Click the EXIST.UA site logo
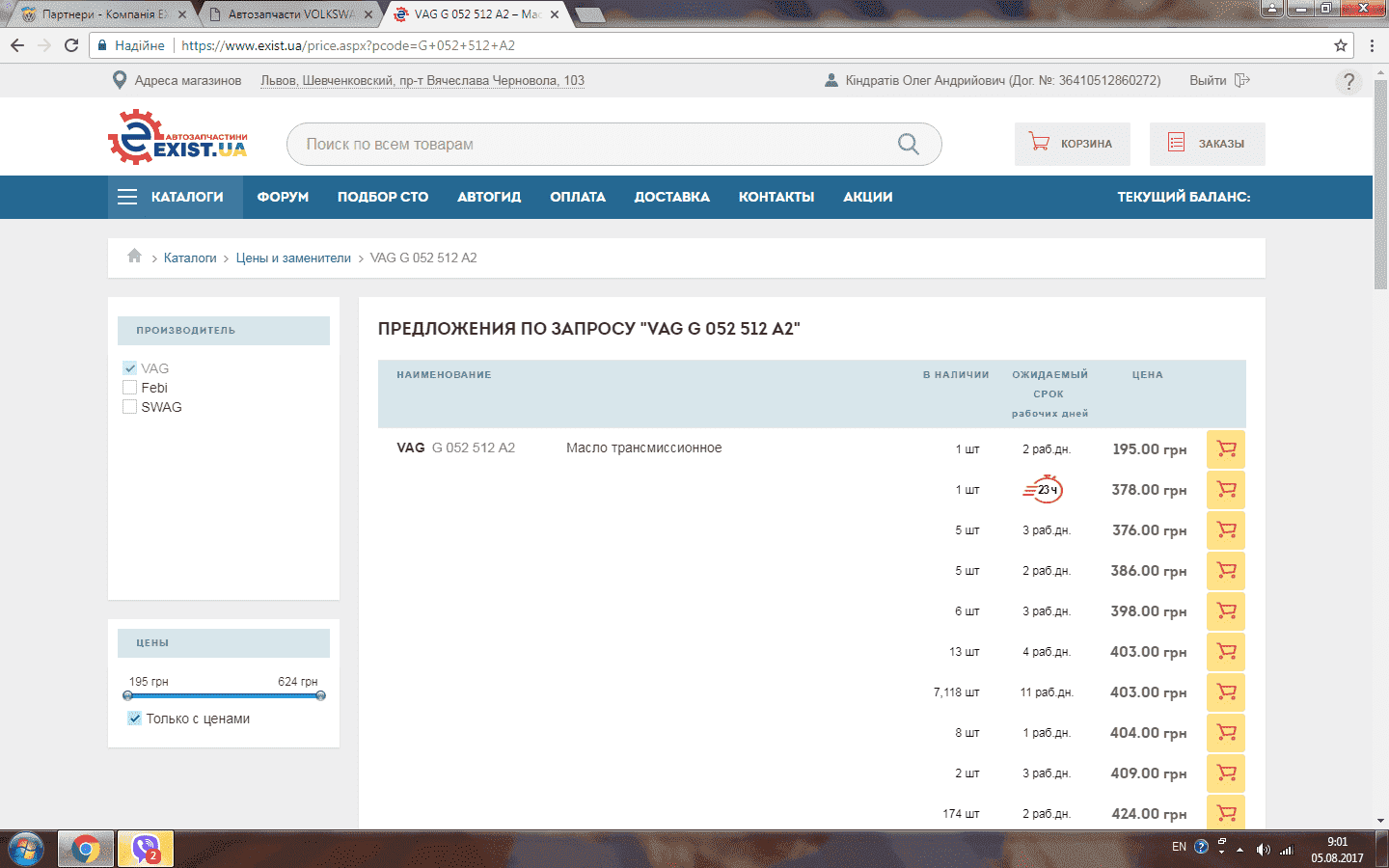The width and height of the screenshot is (1389, 868). pyautogui.click(x=177, y=138)
